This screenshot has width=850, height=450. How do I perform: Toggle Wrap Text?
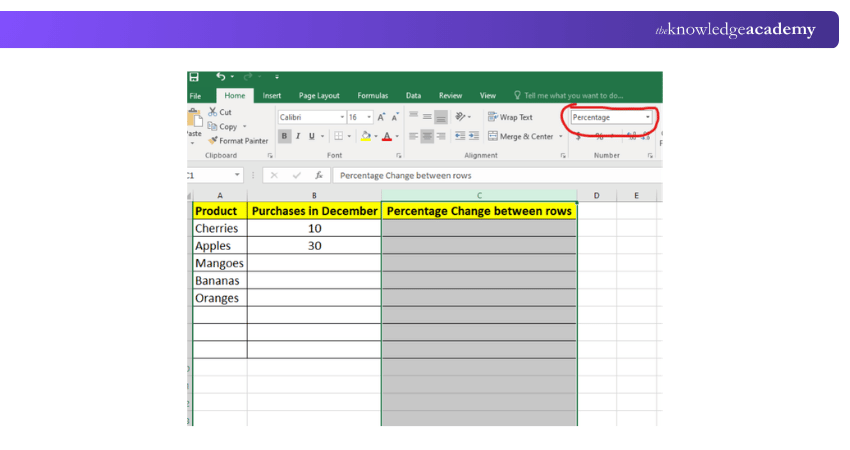(x=510, y=117)
